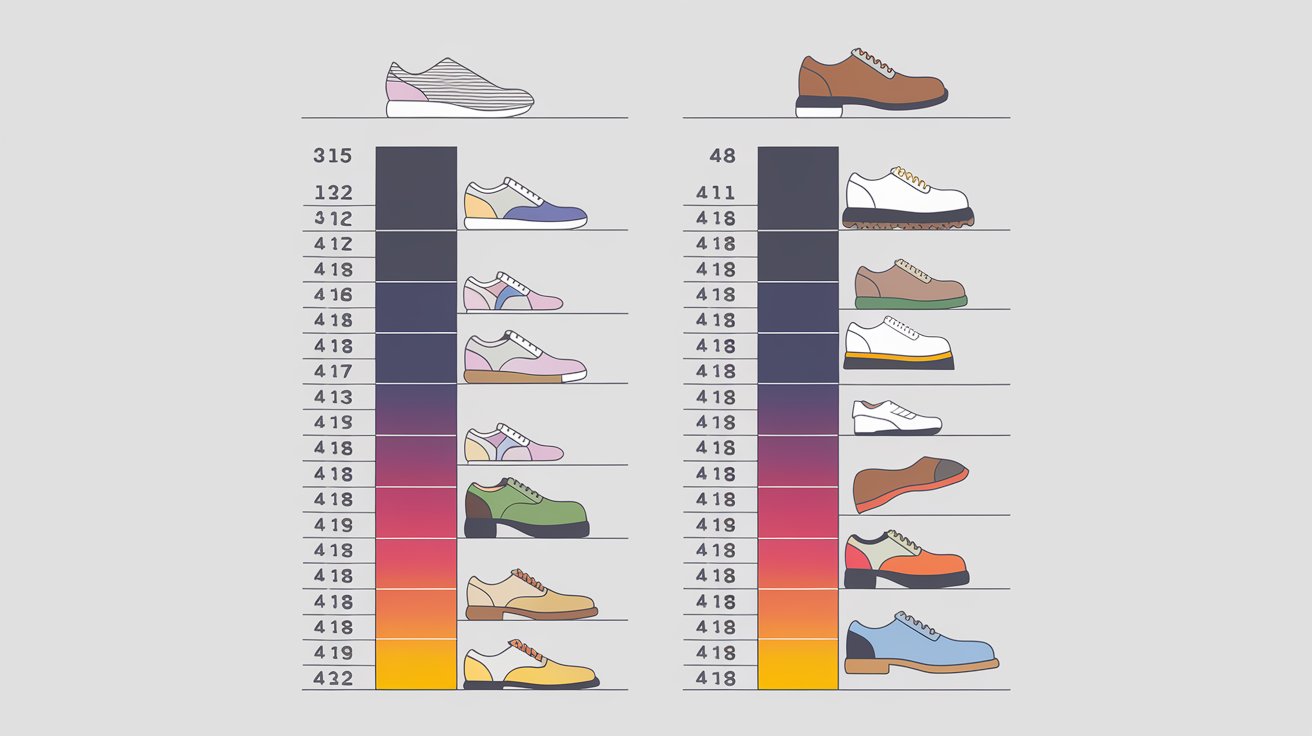Click the striped gray sneaker at top left
The height and width of the screenshot is (736, 1312).
[x=459, y=88]
